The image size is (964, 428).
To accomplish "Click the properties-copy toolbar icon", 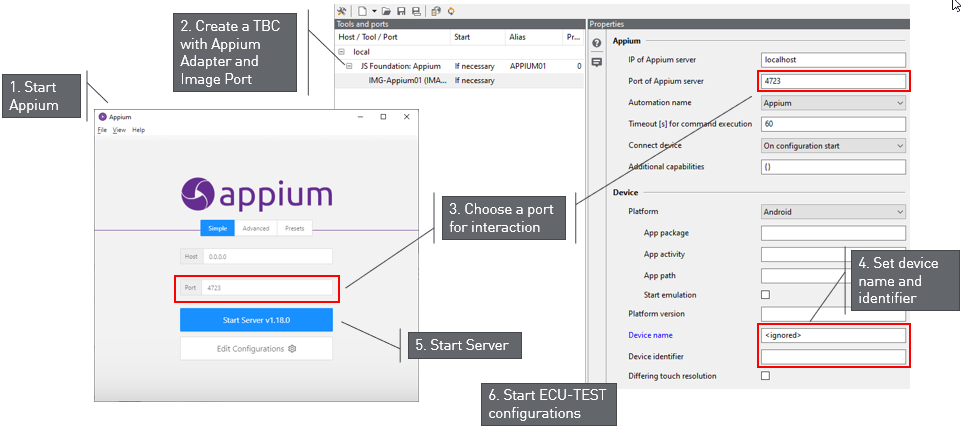I will (x=436, y=10).
